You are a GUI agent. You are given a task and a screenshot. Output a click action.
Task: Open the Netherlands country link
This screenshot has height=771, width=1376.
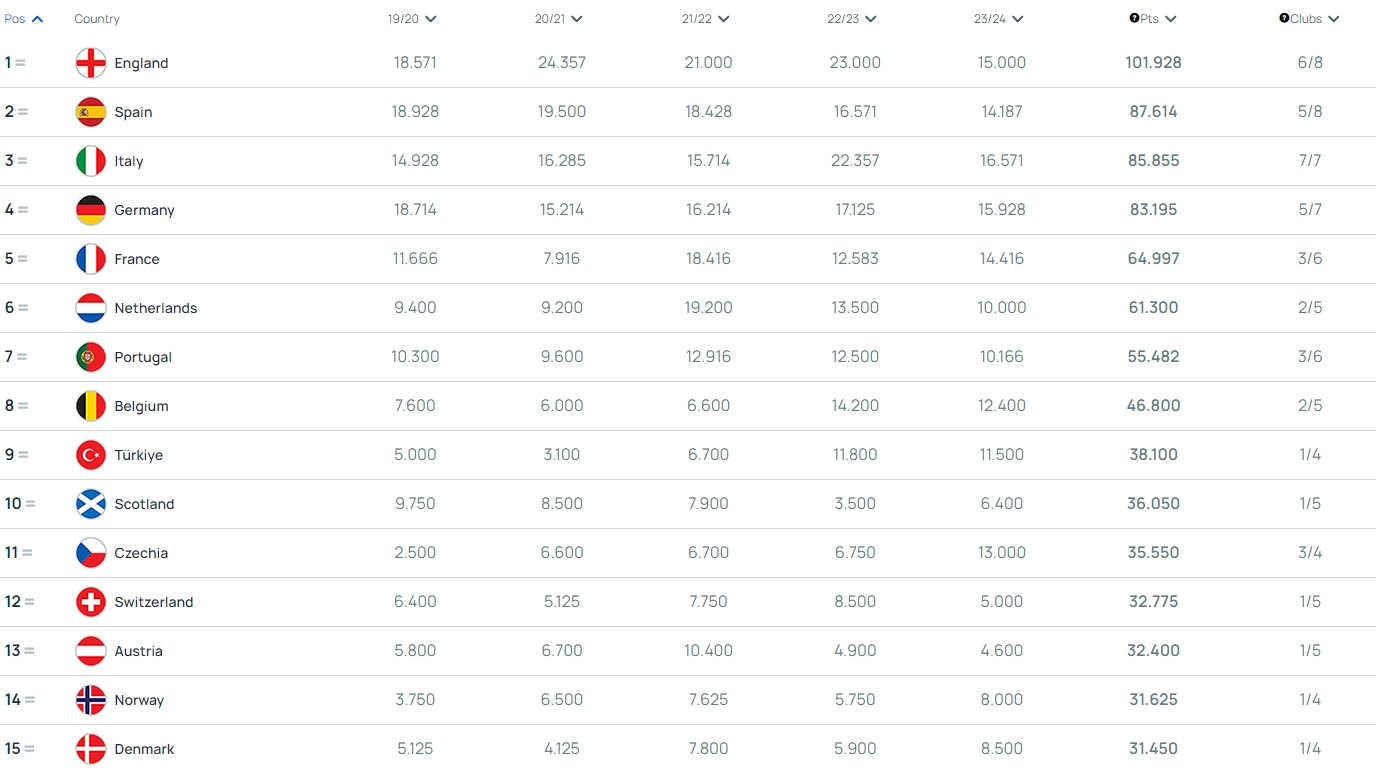[x=156, y=308]
